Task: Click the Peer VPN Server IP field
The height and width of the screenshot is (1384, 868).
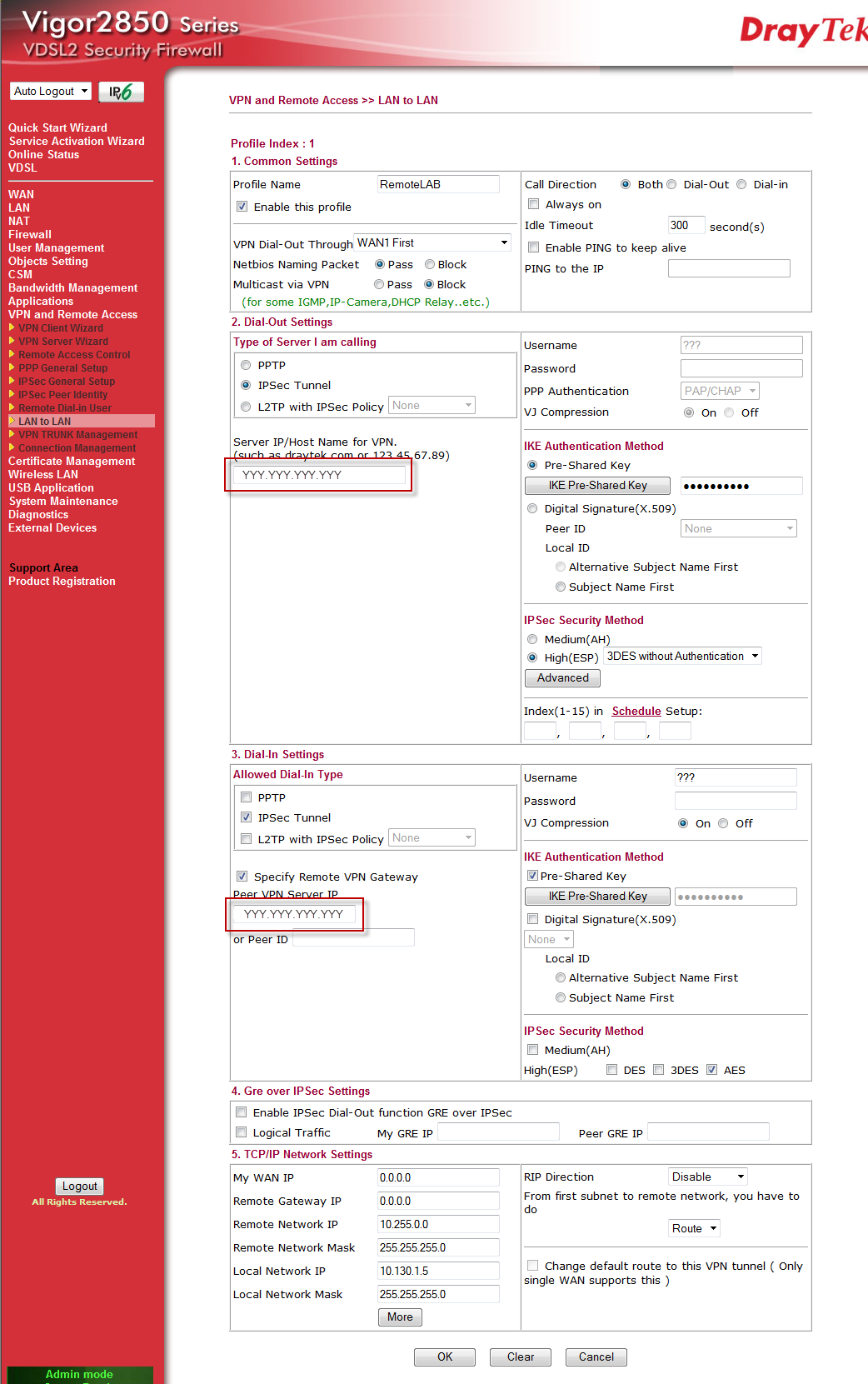Action: pyautogui.click(x=294, y=914)
